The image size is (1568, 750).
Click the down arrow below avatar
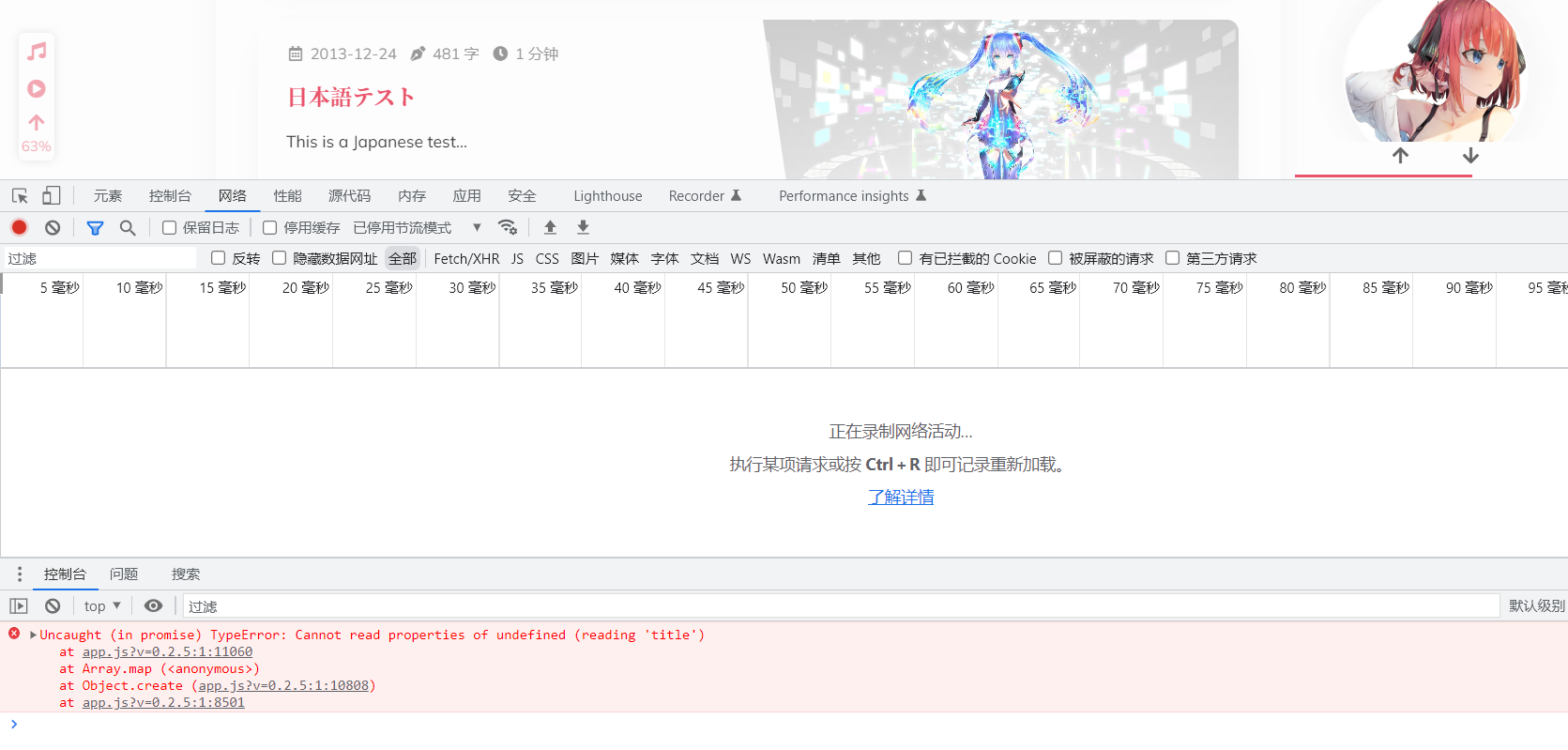click(1470, 156)
